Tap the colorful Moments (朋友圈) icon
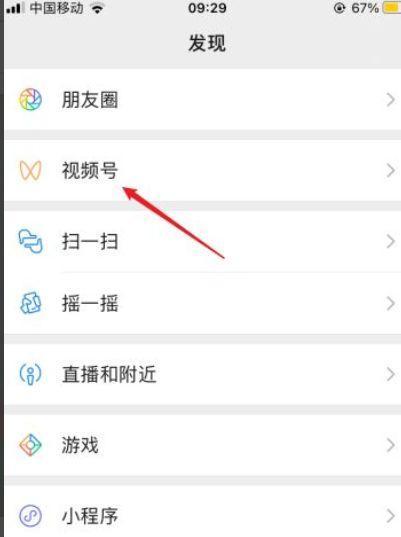401x537 pixels. (30, 100)
